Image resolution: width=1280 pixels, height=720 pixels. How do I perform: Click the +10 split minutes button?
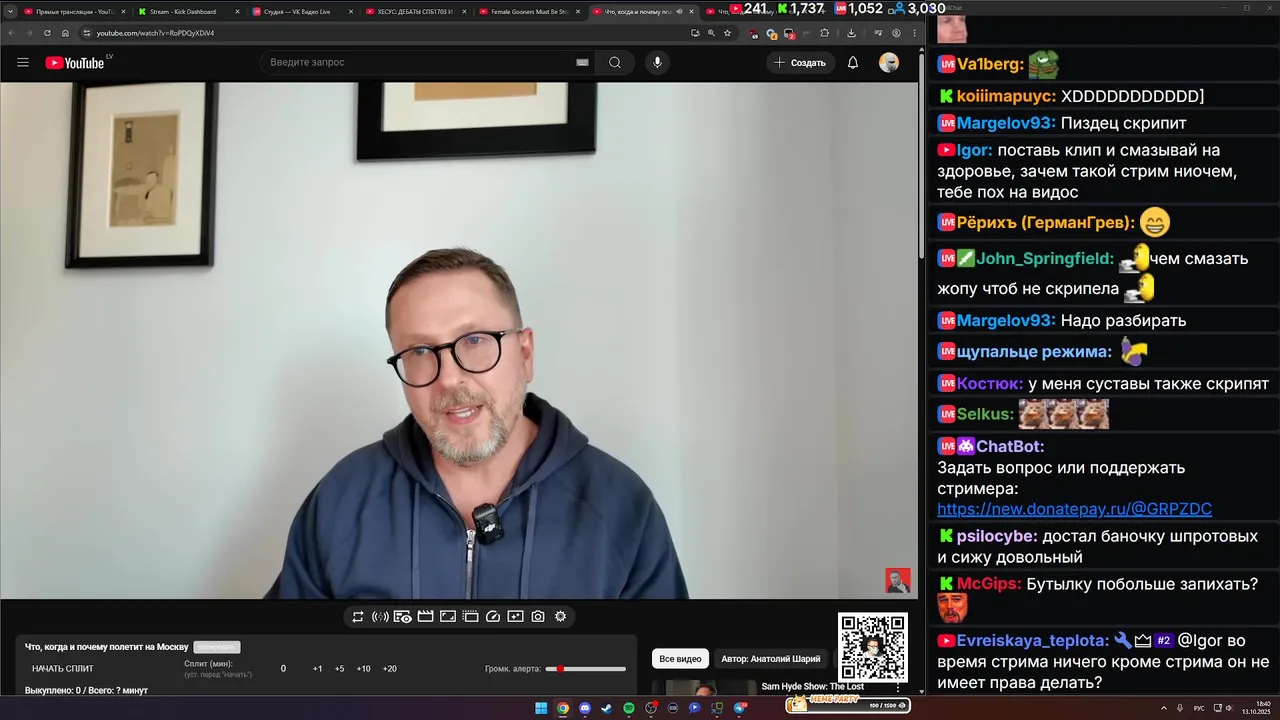coord(363,669)
